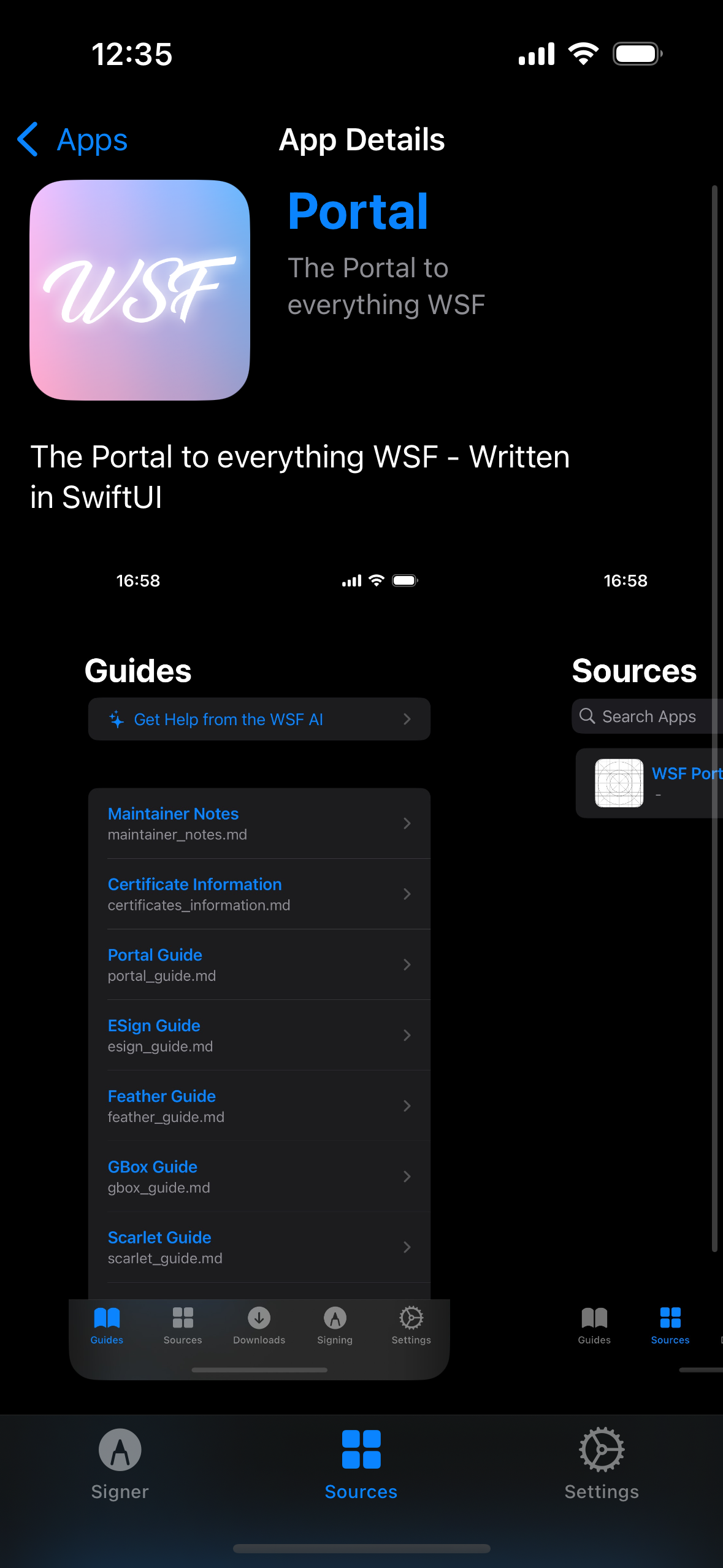
Task: Tap the Search Apps field in preview
Action: (648, 716)
